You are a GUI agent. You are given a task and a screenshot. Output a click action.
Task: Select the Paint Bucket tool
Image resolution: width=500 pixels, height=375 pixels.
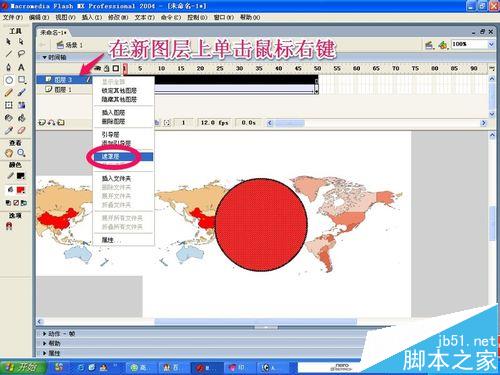(x=21, y=118)
